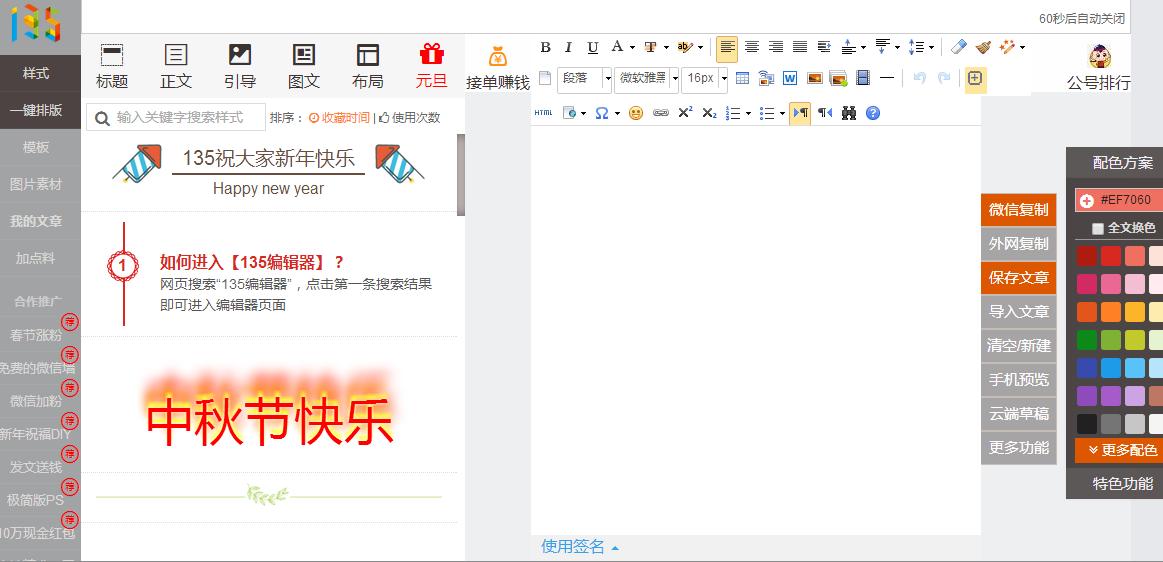Expand the special character Omega dropdown
This screenshot has height=562, width=1163.
(x=617, y=113)
